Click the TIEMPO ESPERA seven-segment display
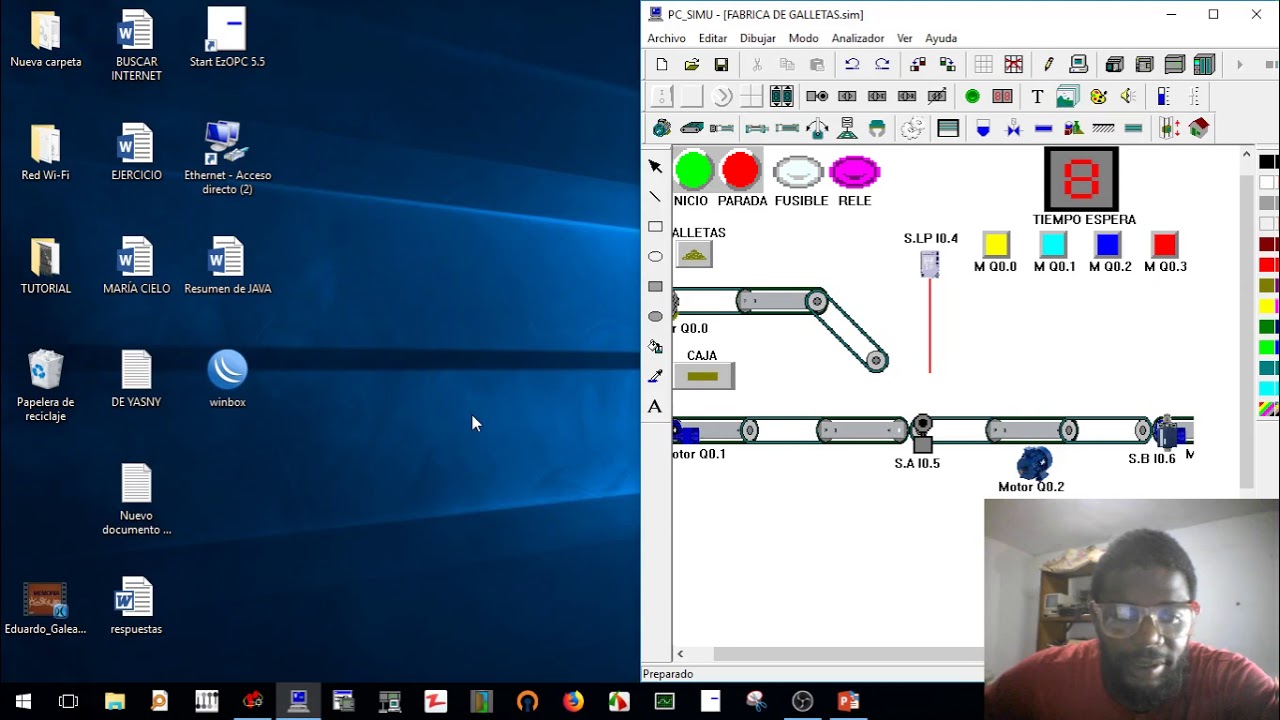This screenshot has height=720, width=1280. (x=1081, y=179)
